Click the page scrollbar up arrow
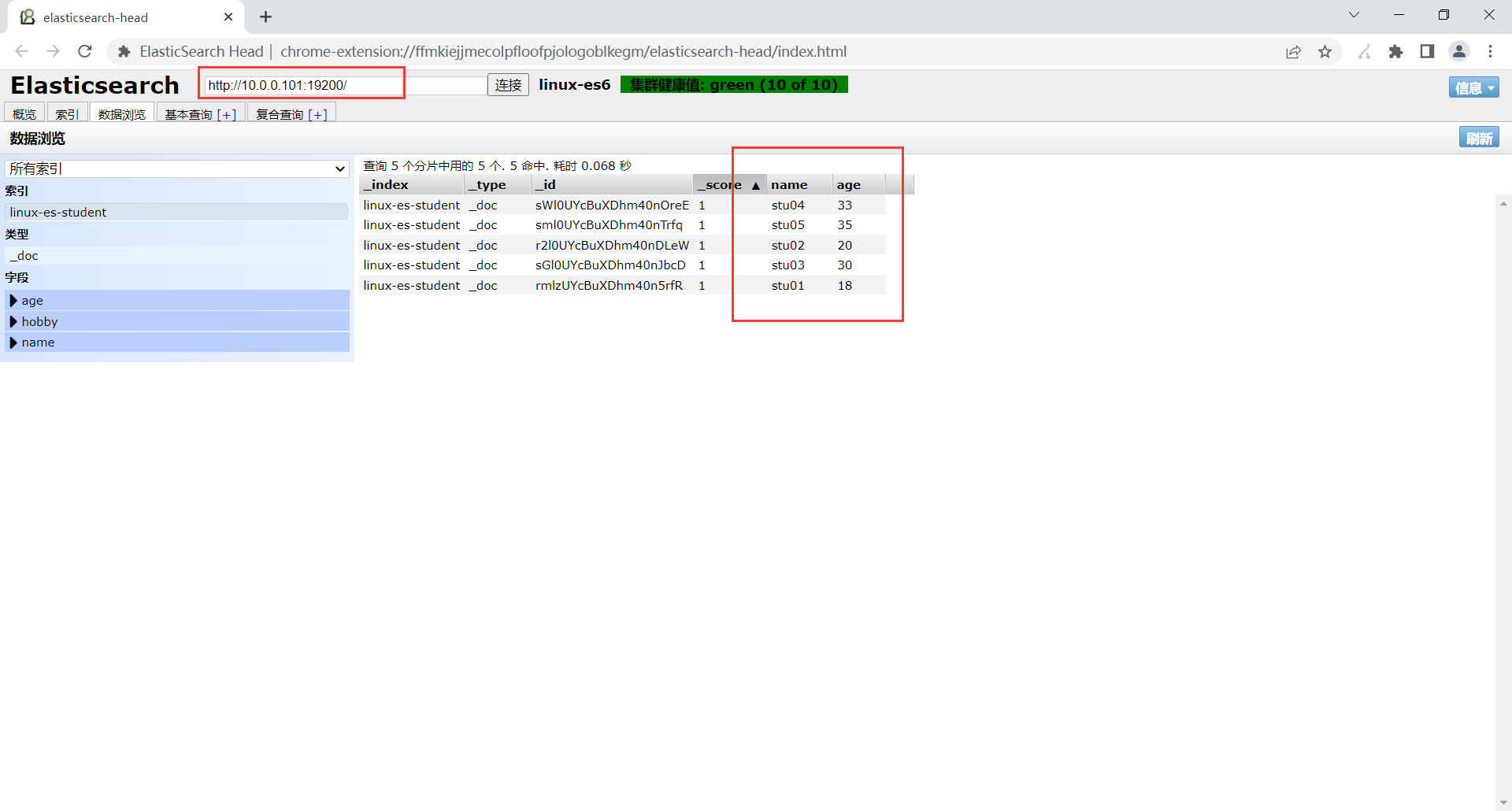This screenshot has width=1512, height=811. coord(1503,203)
